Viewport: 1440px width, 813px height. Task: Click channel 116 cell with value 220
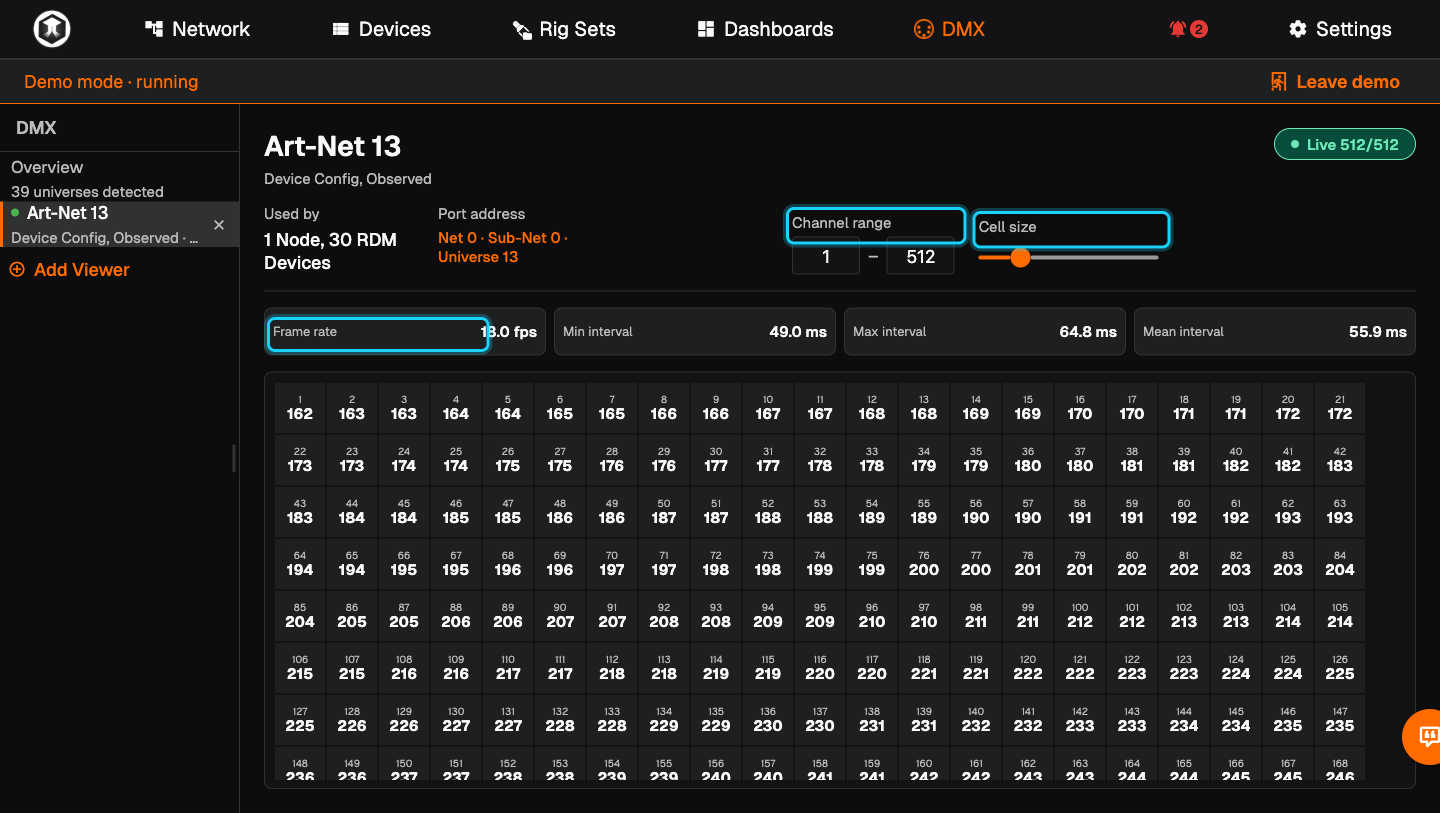[820, 668]
